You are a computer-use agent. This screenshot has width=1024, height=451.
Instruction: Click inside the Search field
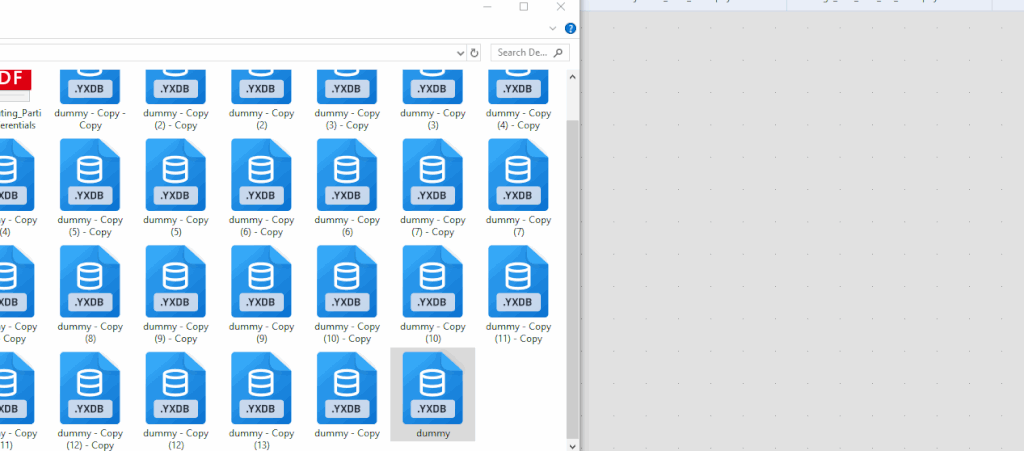tap(520, 53)
